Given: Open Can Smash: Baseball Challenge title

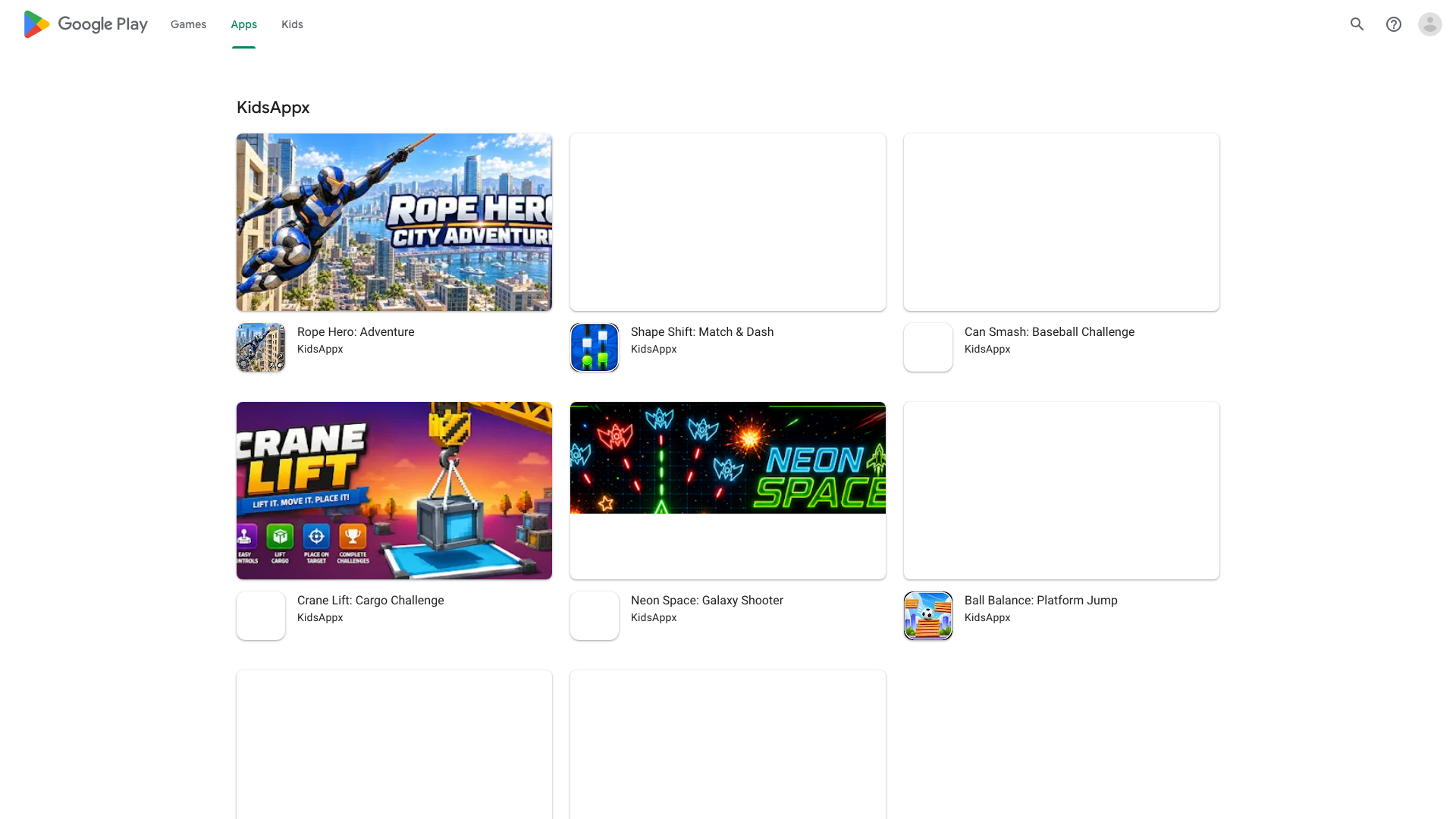Looking at the screenshot, I should pyautogui.click(x=1050, y=332).
